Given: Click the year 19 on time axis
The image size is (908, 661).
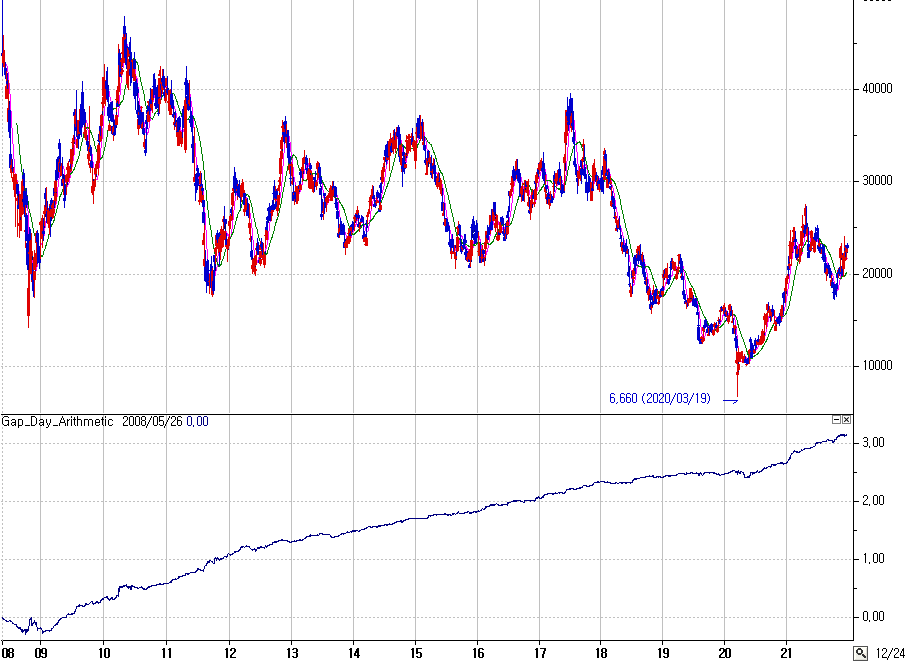Looking at the screenshot, I should tap(662, 653).
